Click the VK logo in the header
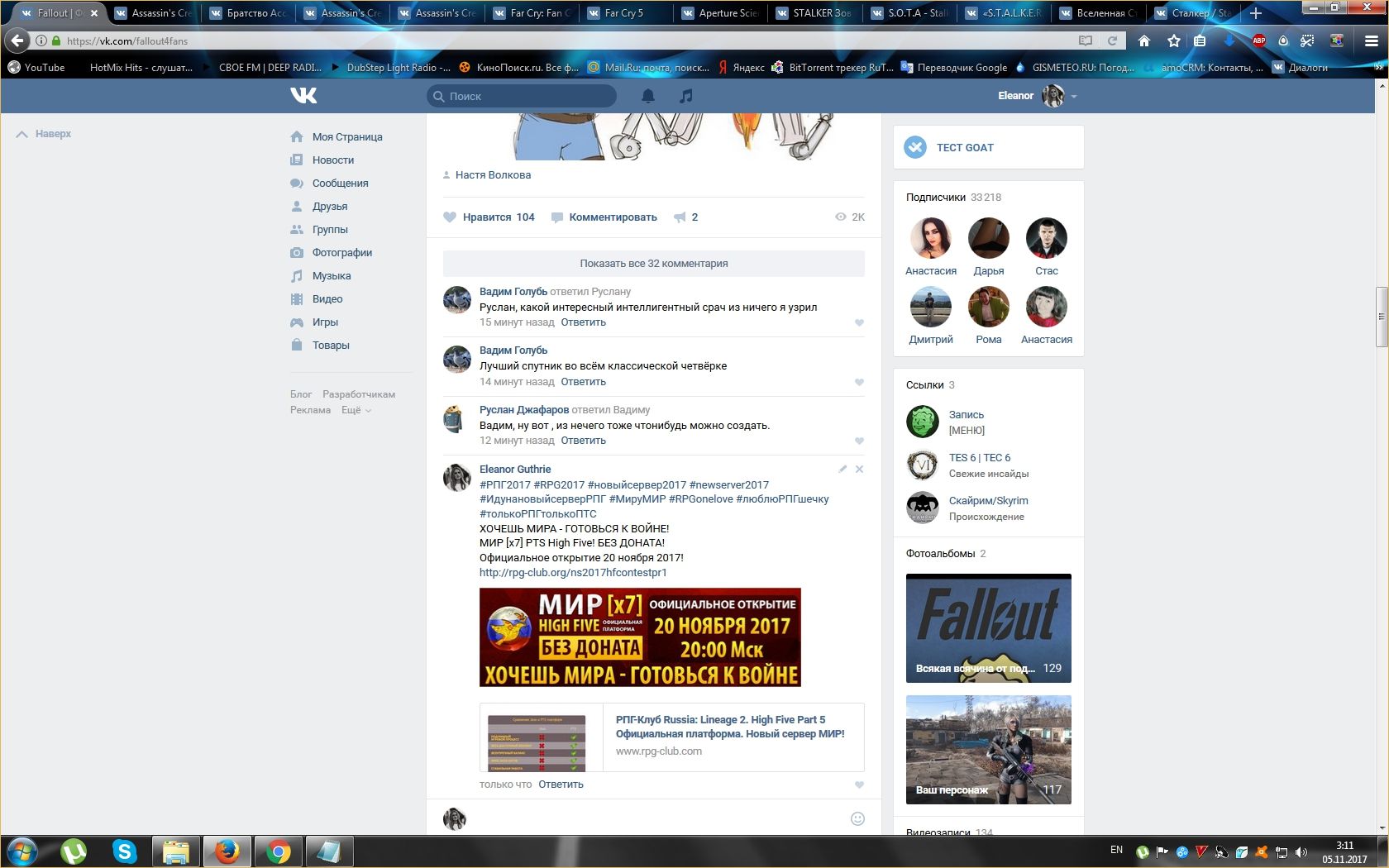This screenshot has width=1389, height=868. pos(303,96)
